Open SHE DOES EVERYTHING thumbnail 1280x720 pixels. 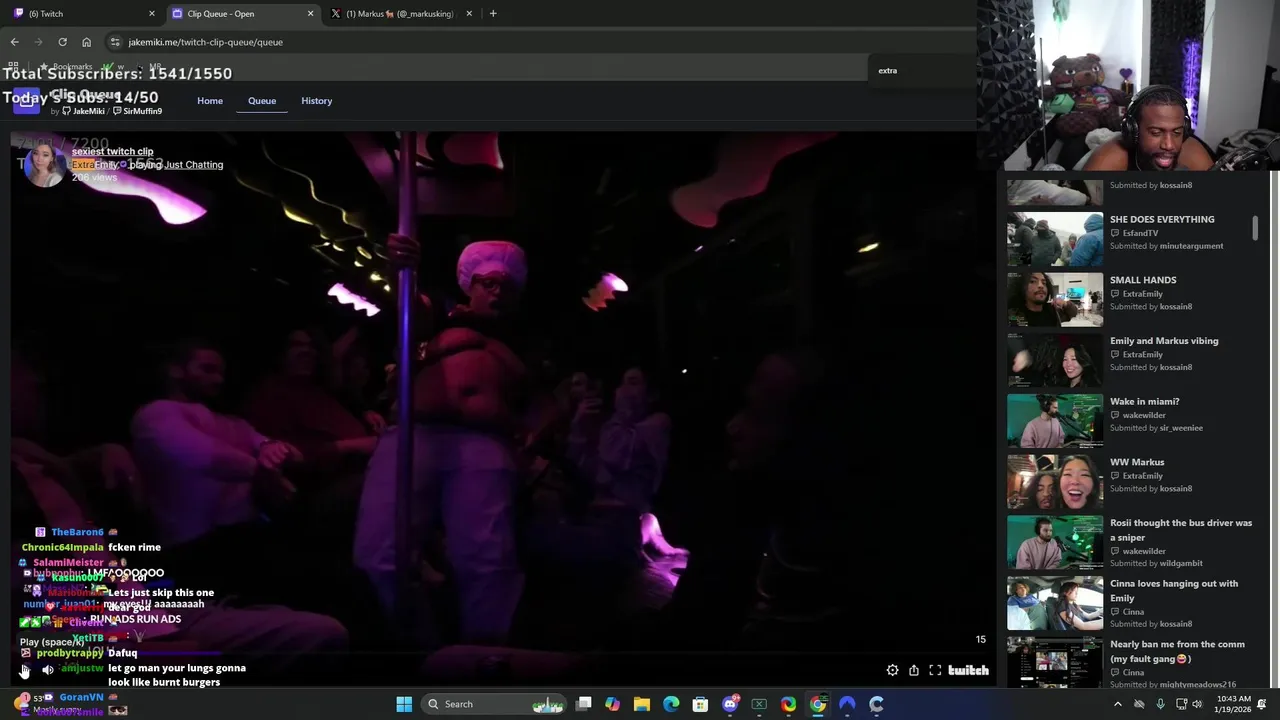1055,238
